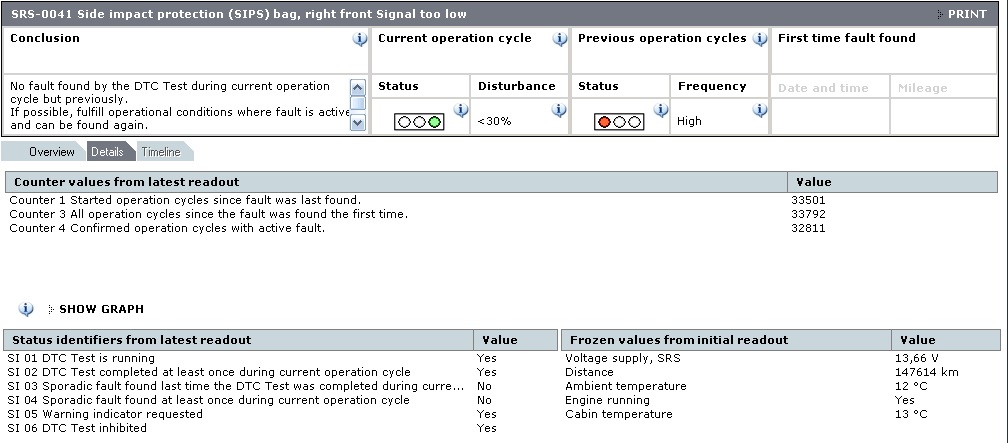Click info icon beside previous cycles red light
This screenshot has height=443, width=1008.
661,110
